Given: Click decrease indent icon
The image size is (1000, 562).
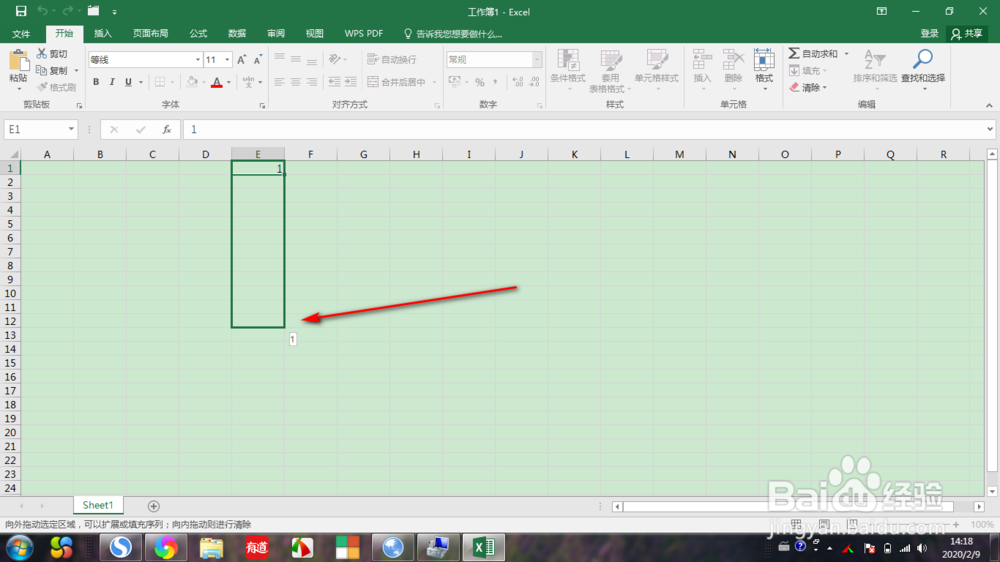Looking at the screenshot, I should click(x=334, y=82).
